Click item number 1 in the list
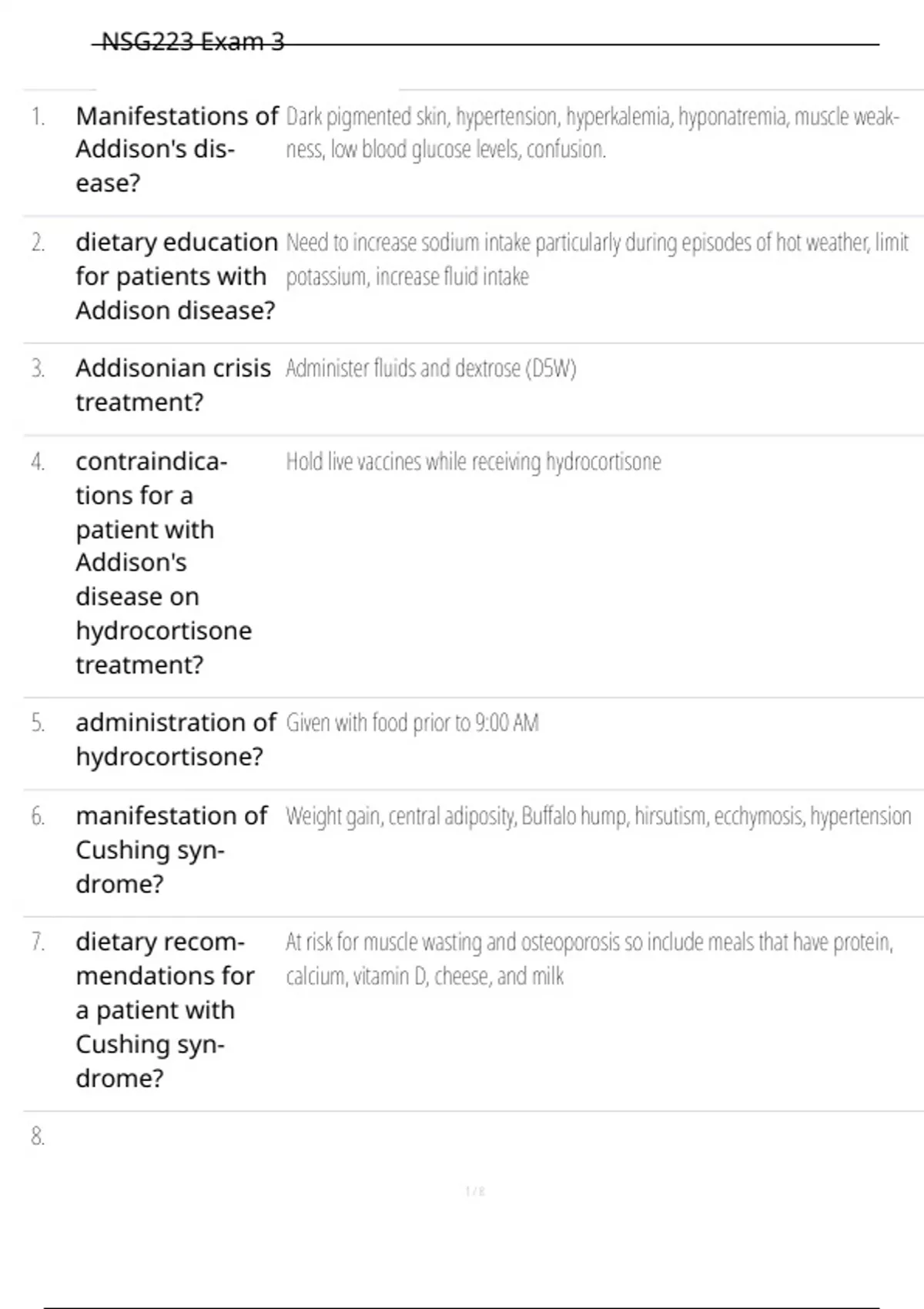924x1309 pixels. [x=38, y=117]
